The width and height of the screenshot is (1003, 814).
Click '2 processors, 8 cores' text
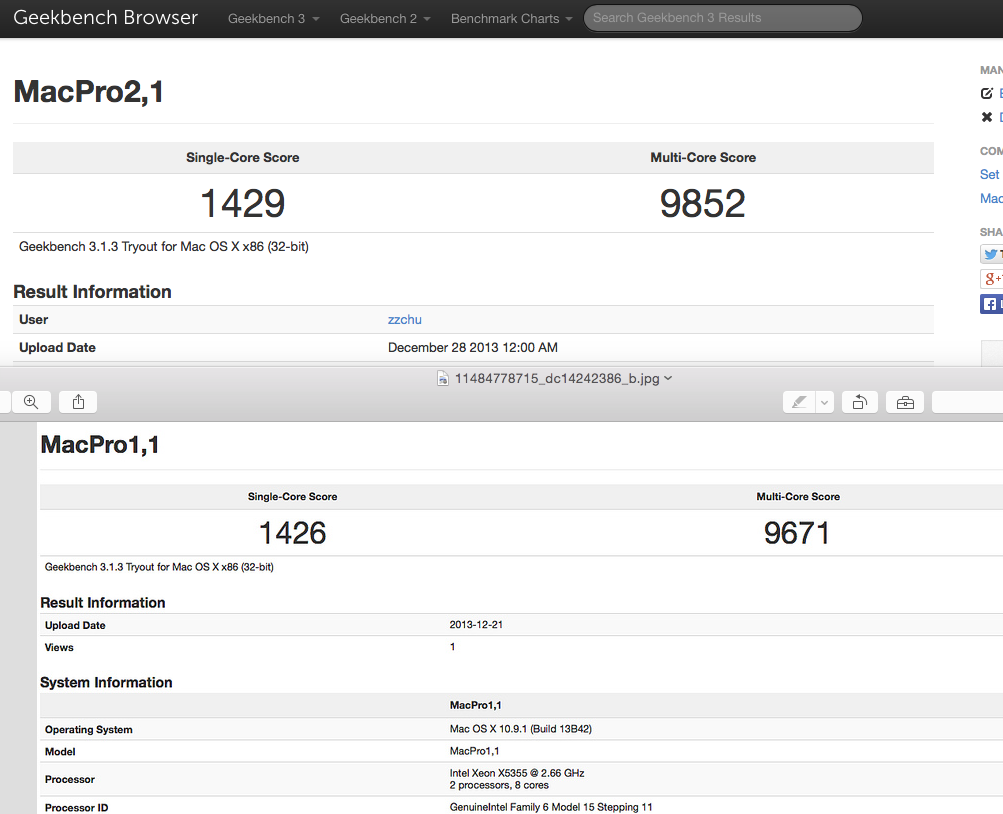[x=499, y=785]
